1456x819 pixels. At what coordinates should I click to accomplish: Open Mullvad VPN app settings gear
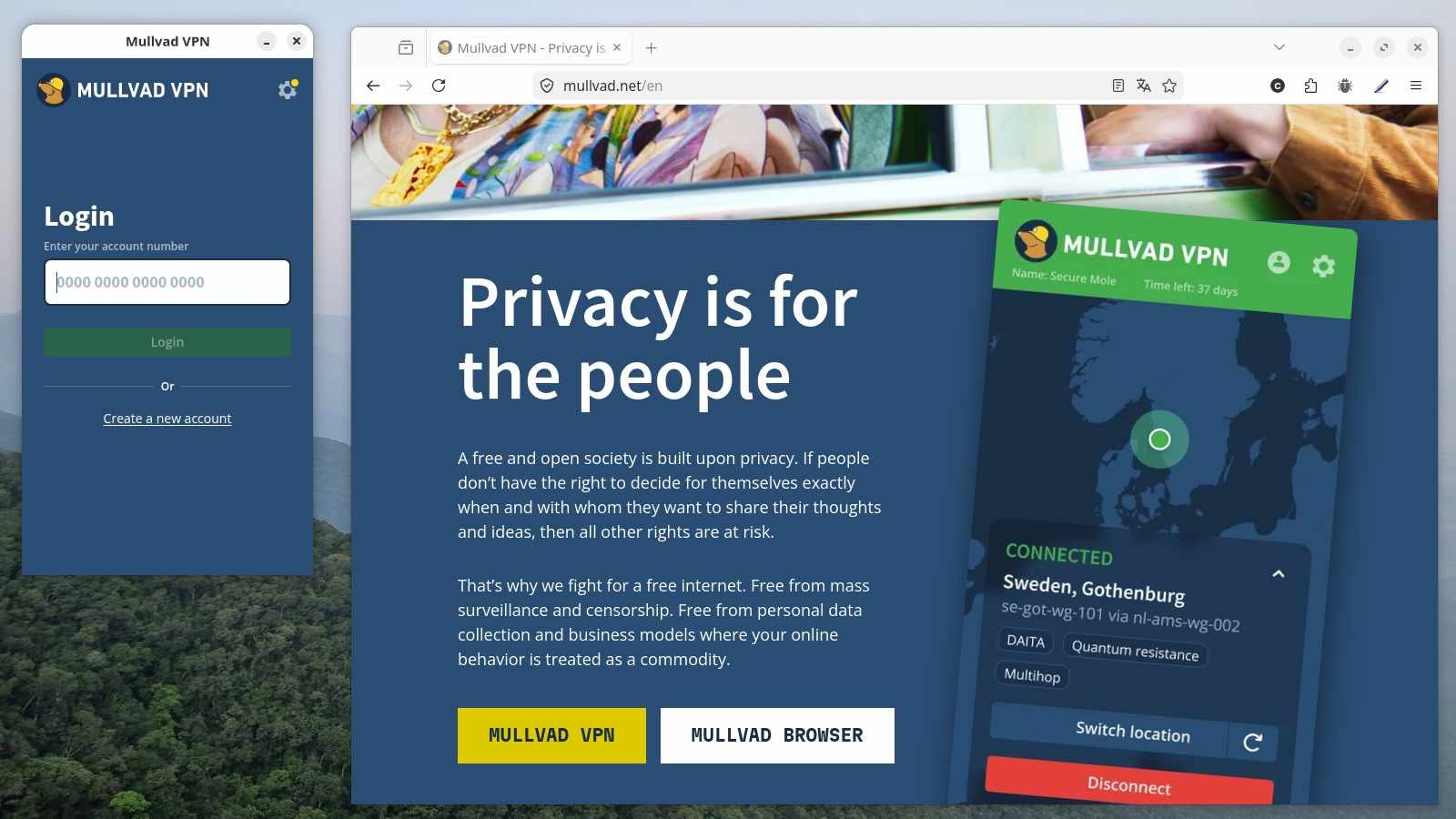click(288, 89)
